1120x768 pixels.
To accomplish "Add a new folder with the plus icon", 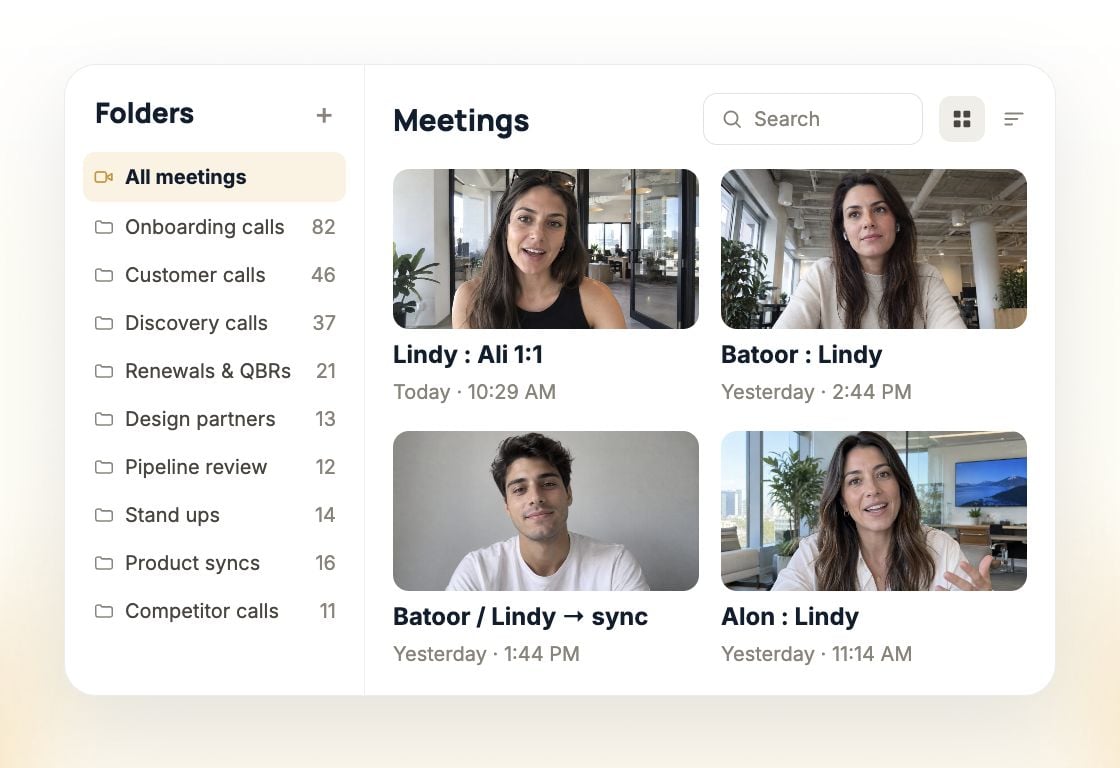I will (324, 115).
